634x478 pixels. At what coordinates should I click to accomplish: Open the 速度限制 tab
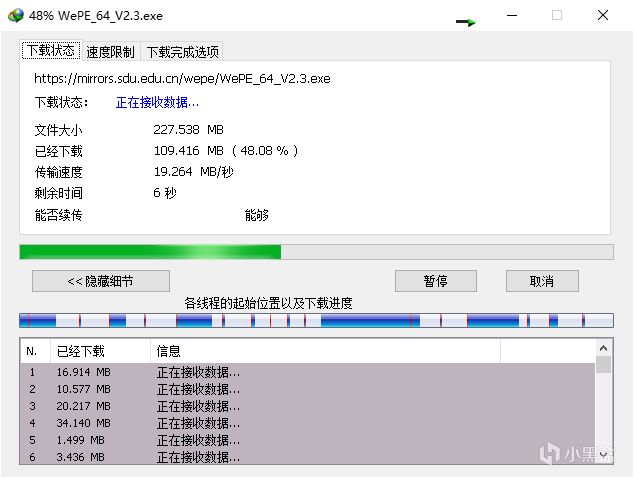[x=110, y=52]
